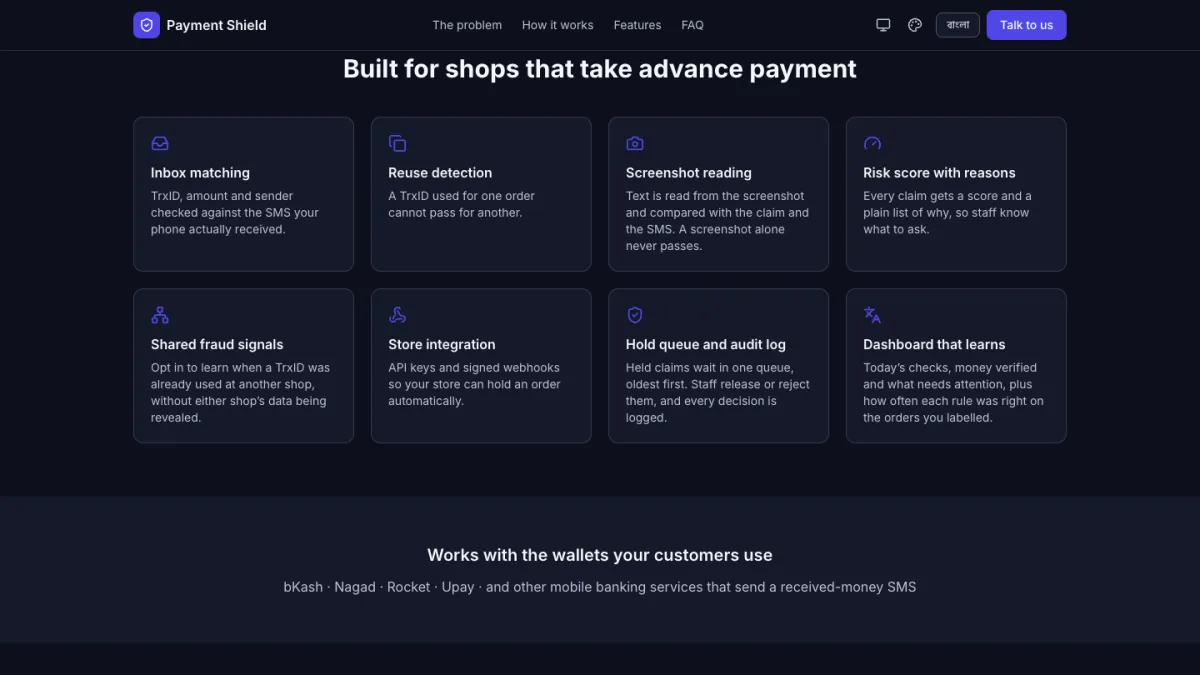Viewport: 1200px width, 675px height.
Task: Click the heading Built for shops that take advance payment
Action: tap(600, 68)
